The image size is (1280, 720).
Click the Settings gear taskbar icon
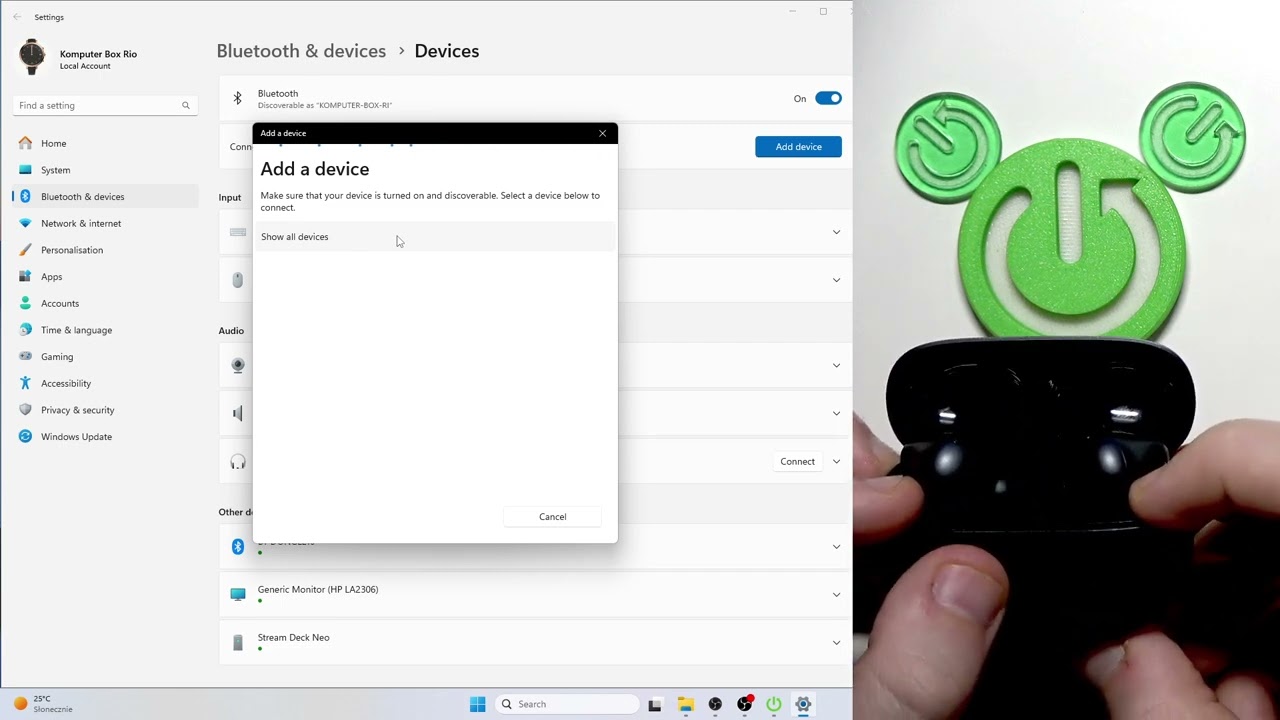coord(803,704)
